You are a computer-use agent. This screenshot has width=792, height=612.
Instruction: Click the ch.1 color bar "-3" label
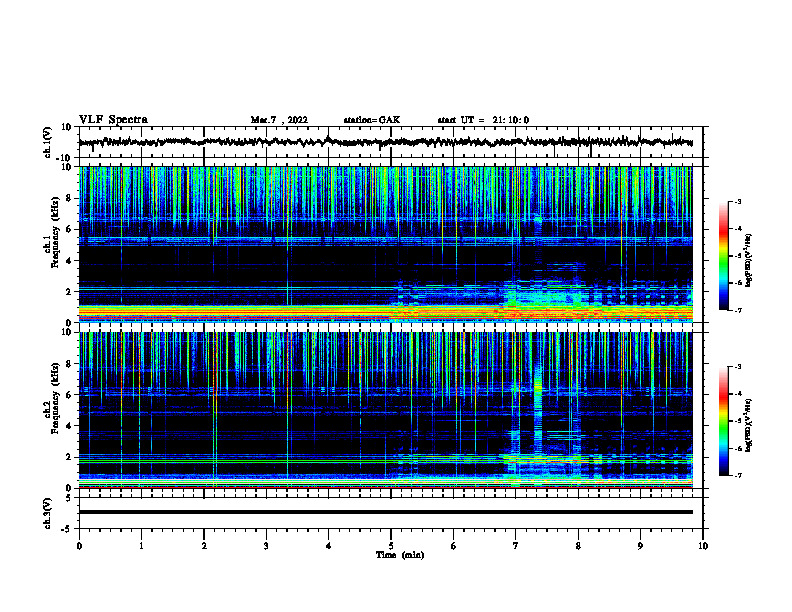[x=737, y=201]
